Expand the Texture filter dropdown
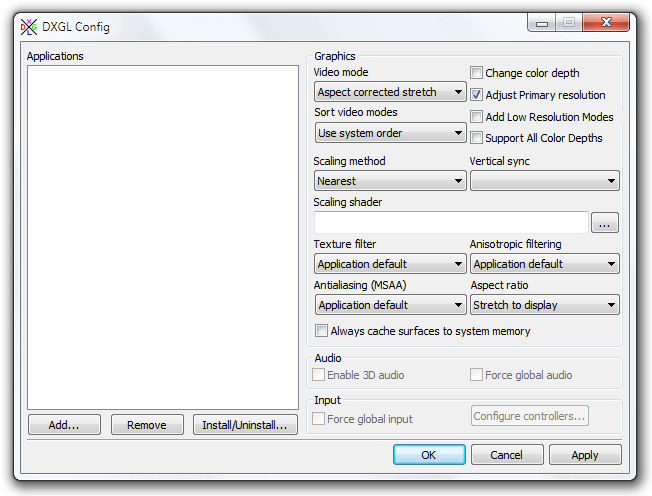 click(x=390, y=264)
